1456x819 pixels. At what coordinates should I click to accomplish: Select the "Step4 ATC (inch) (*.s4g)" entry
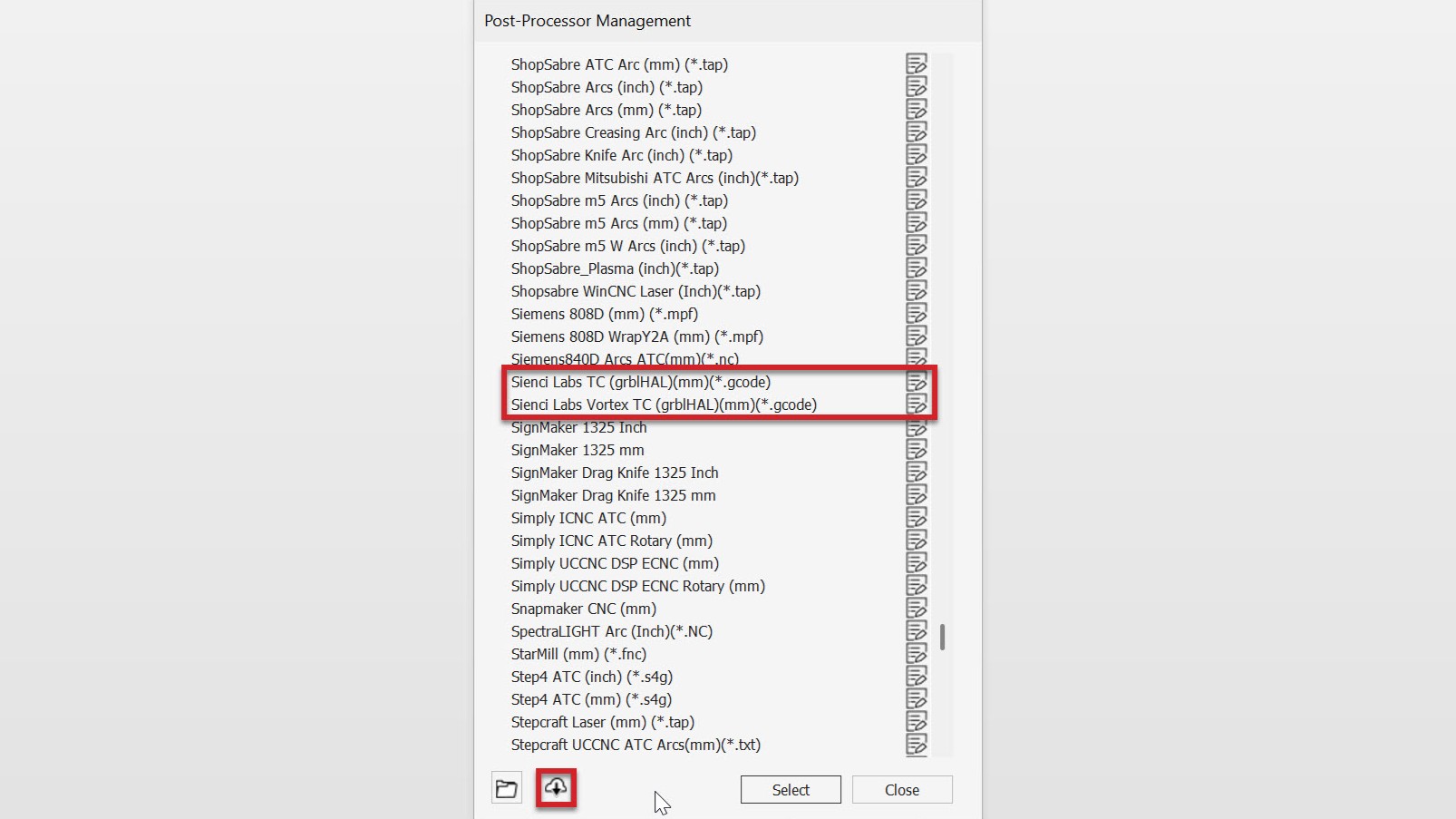coord(592,677)
